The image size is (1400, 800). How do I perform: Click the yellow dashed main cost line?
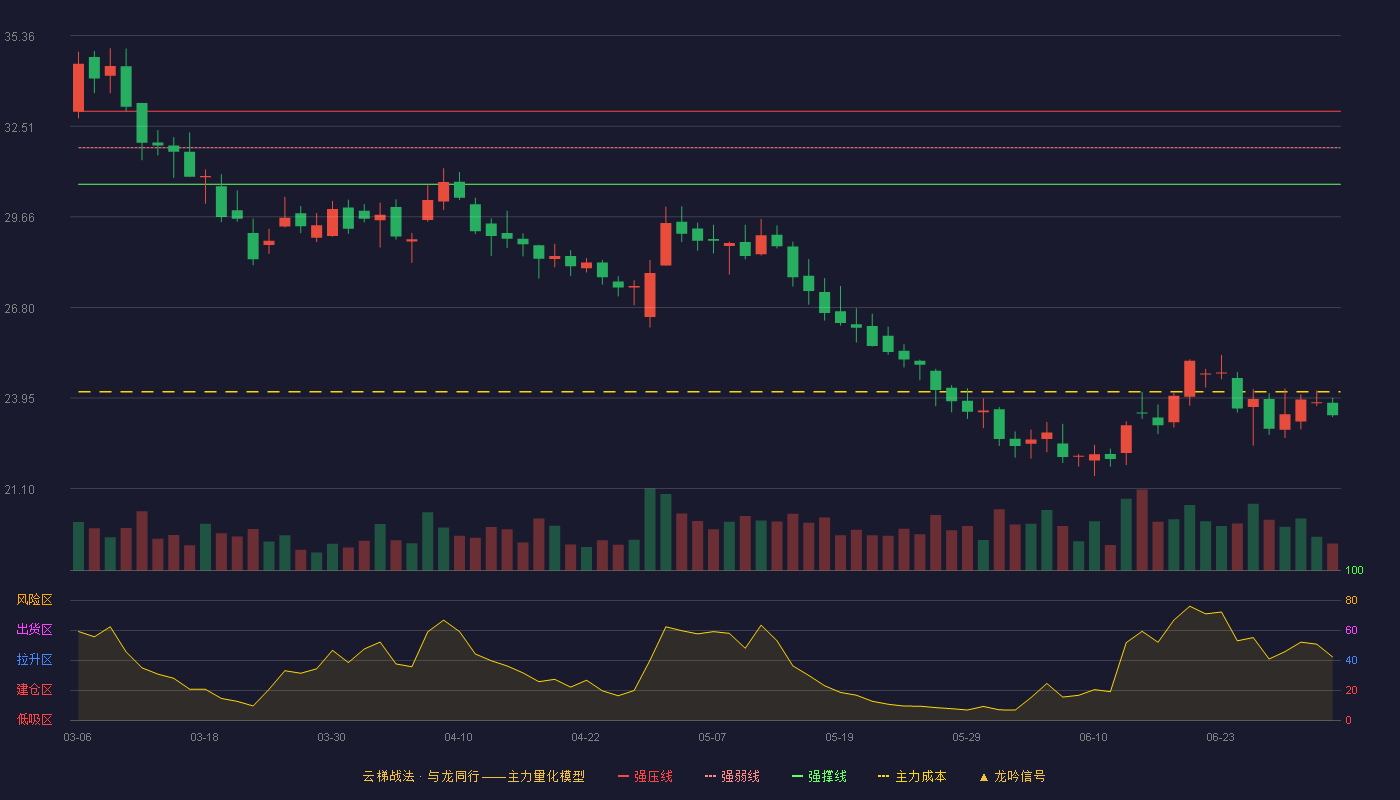point(709,391)
